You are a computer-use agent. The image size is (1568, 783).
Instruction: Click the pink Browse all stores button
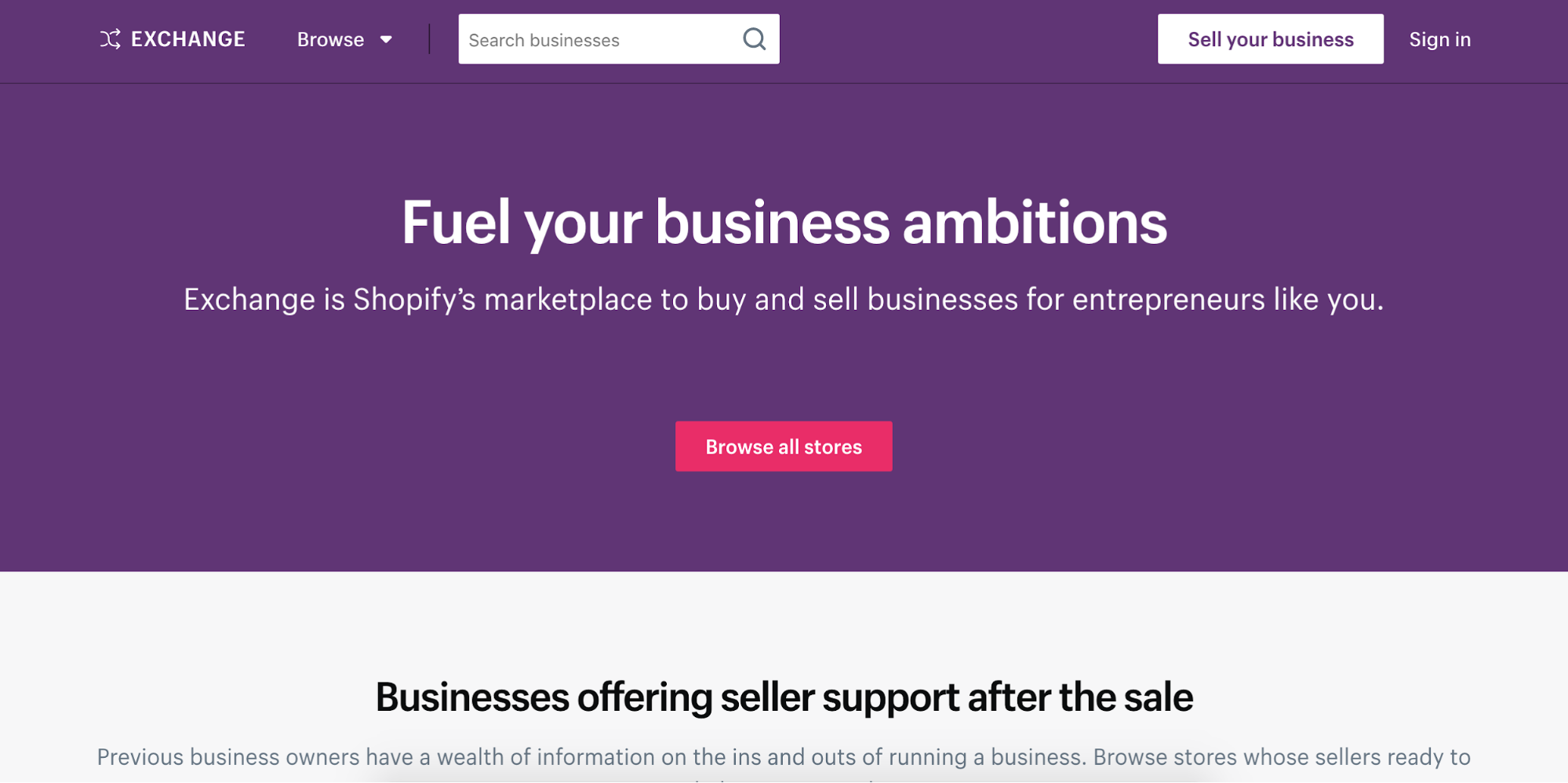click(x=784, y=446)
